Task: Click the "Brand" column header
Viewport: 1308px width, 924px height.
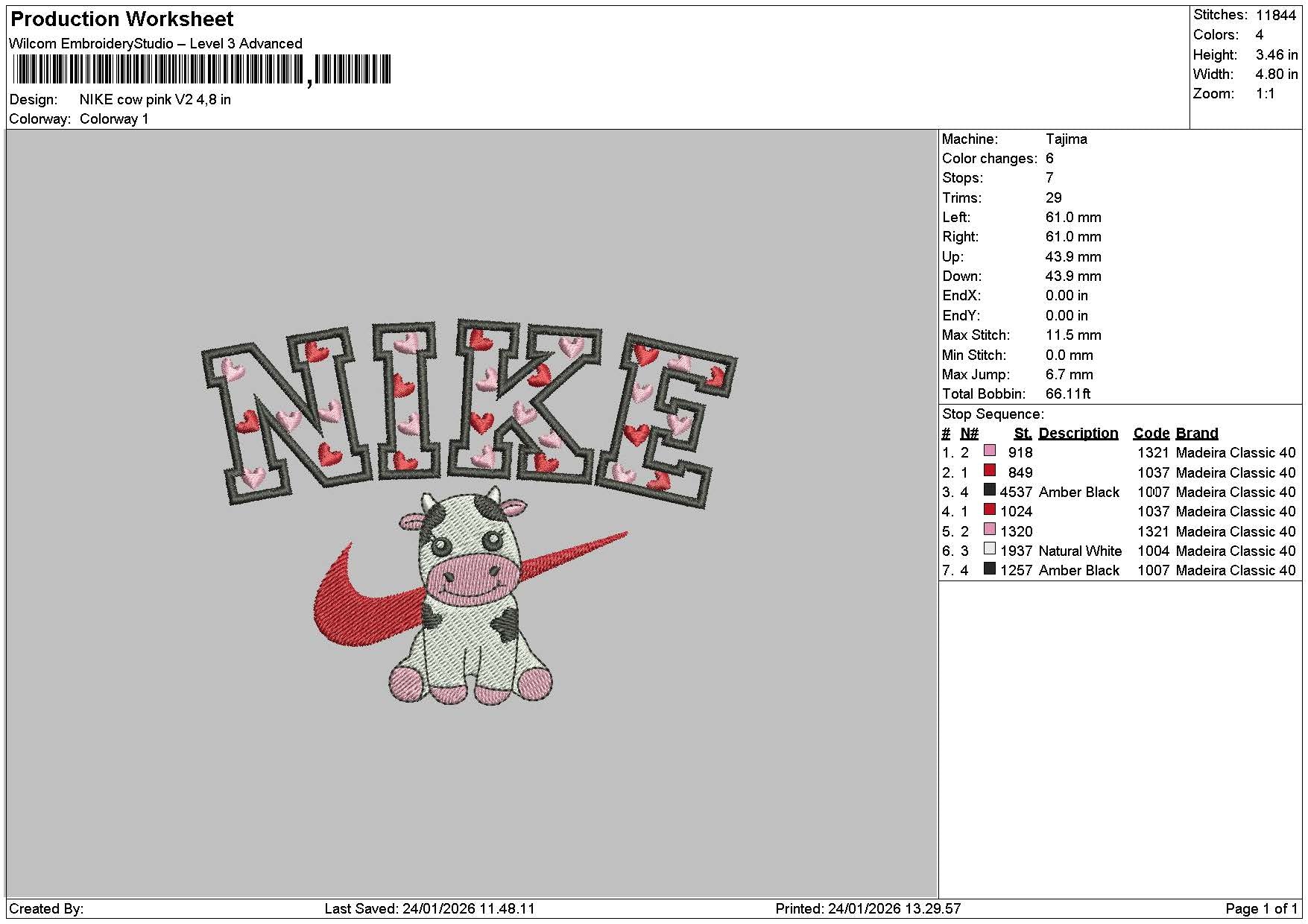Action: point(1197,434)
